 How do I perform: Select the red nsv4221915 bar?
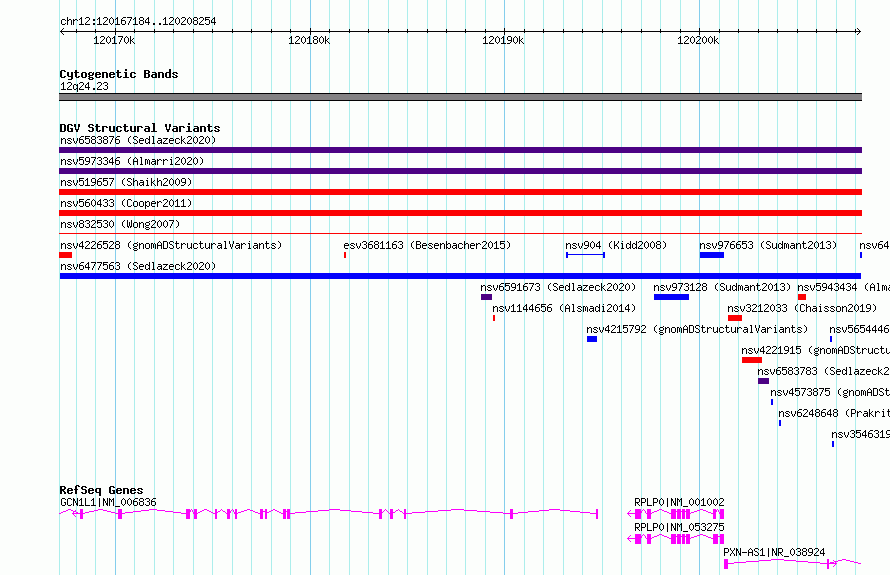(x=752, y=360)
